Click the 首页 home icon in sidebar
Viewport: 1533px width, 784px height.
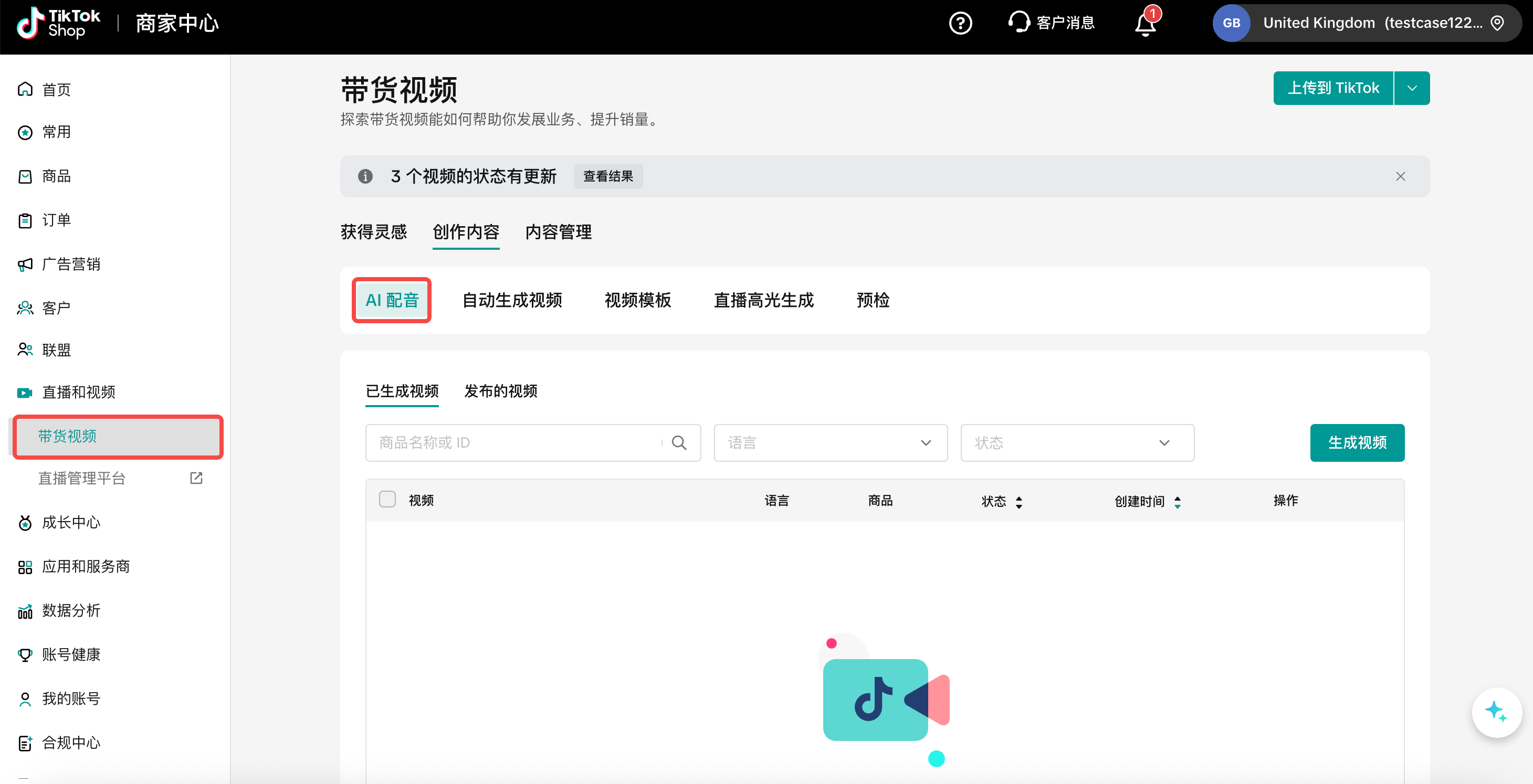25,89
